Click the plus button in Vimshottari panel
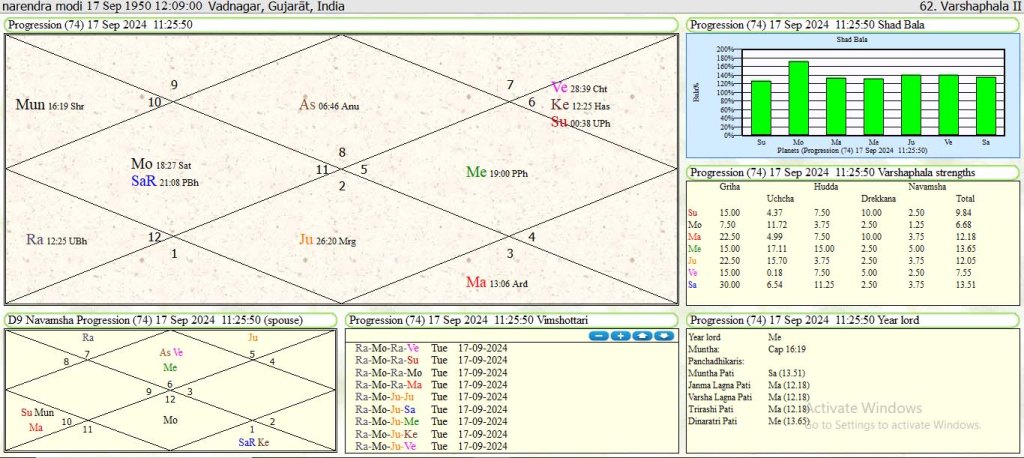The height and width of the screenshot is (458, 1024). [x=620, y=335]
